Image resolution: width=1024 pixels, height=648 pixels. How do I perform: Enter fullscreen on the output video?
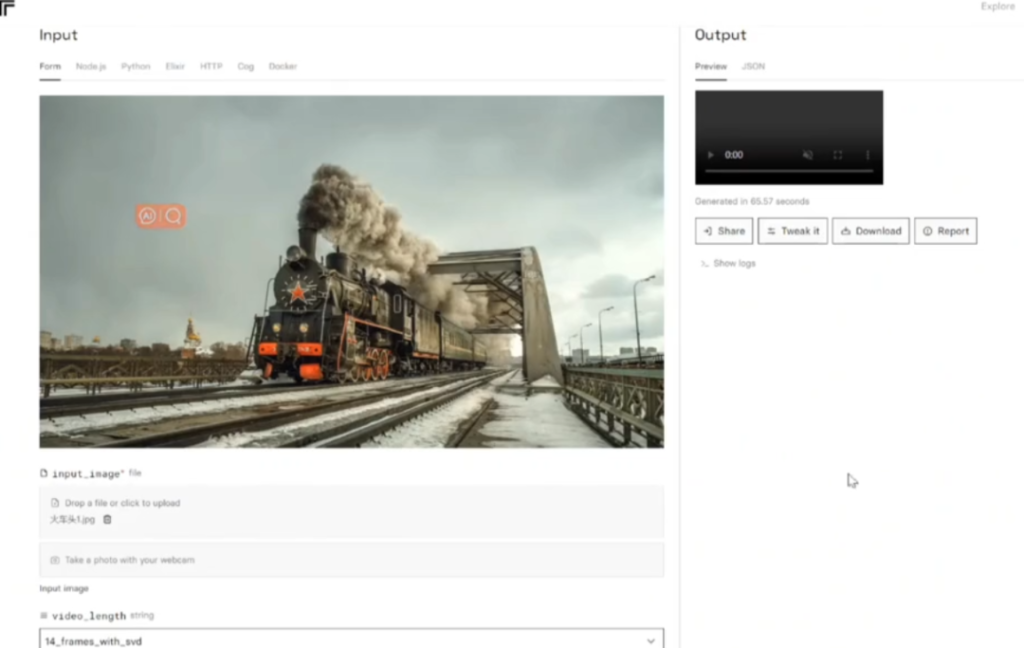coord(838,155)
